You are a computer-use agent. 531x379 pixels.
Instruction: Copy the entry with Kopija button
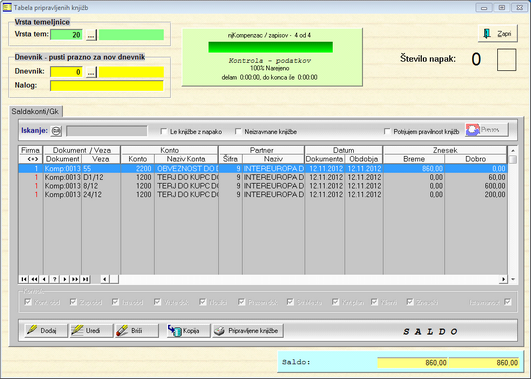pyautogui.click(x=188, y=331)
